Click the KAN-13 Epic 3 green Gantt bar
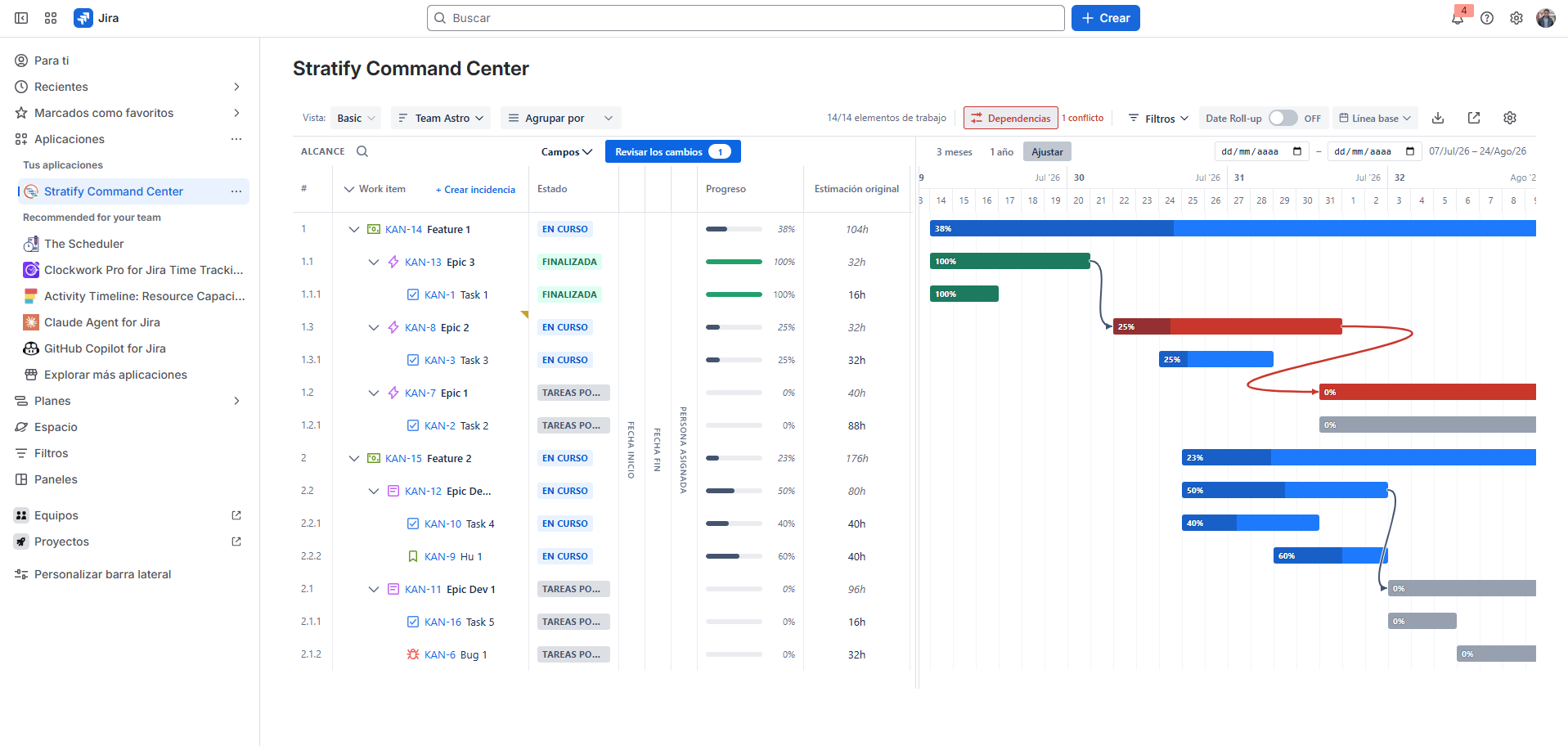Screen dimensions: 1568x746 [x=1009, y=261]
